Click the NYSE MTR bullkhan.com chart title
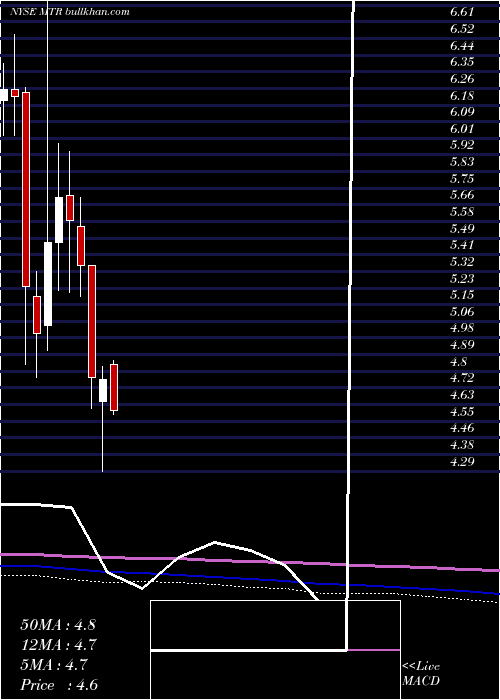The height and width of the screenshot is (700, 500). (70, 12)
